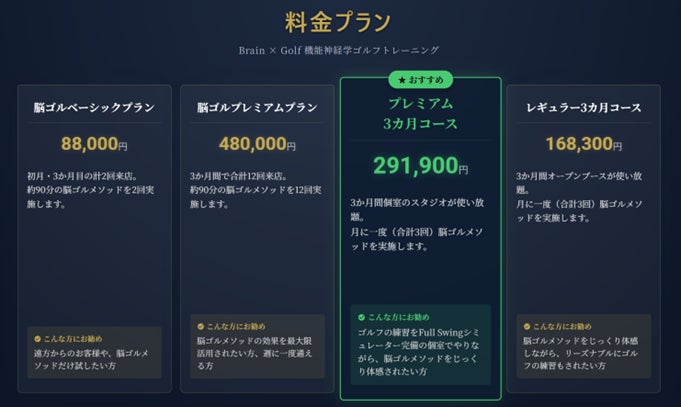Click checkmark icon in レギュラー3カ月コース card
Viewport: 681px width, 407px height.
tap(527, 326)
